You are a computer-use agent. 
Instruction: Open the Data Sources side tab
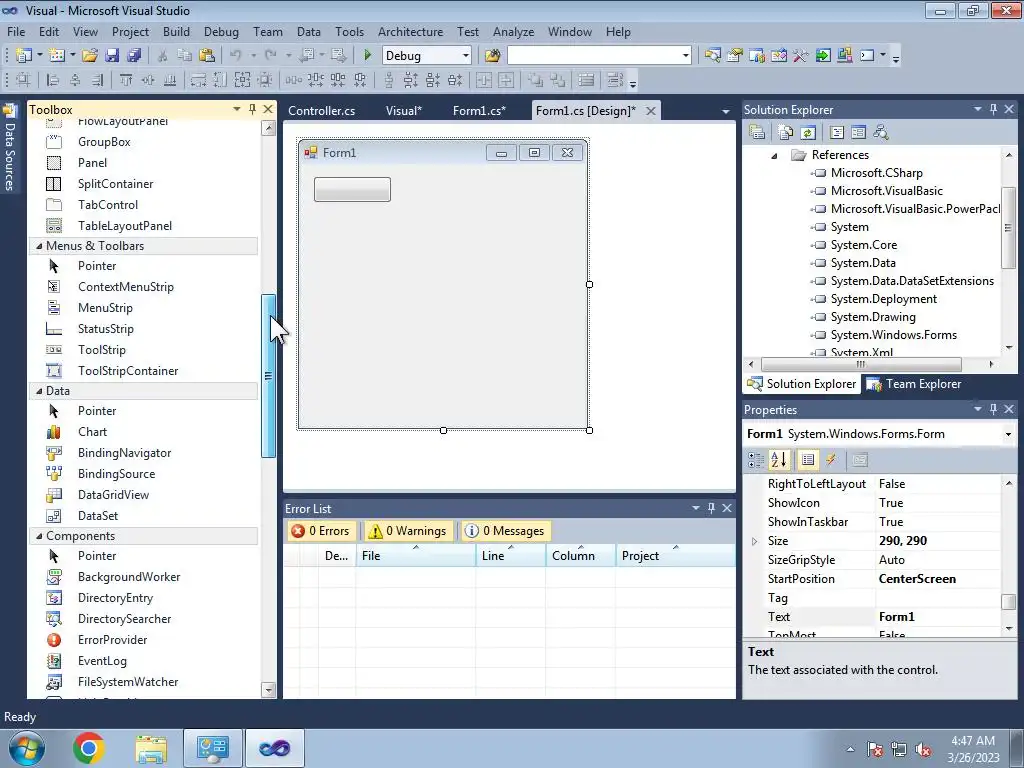(9, 149)
